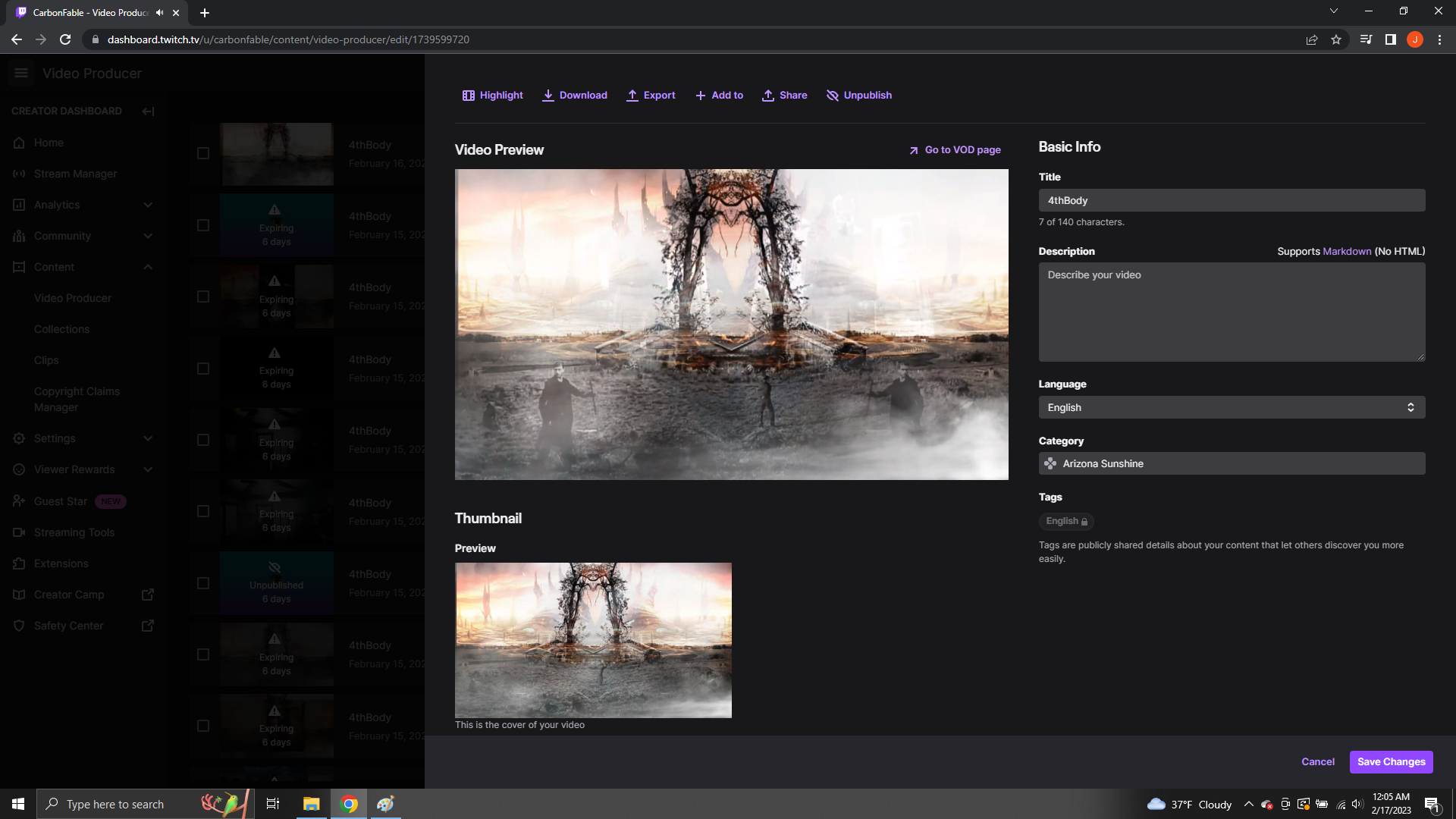Check the first video checkbox dated February 16
The height and width of the screenshot is (819, 1456).
pos(203,153)
